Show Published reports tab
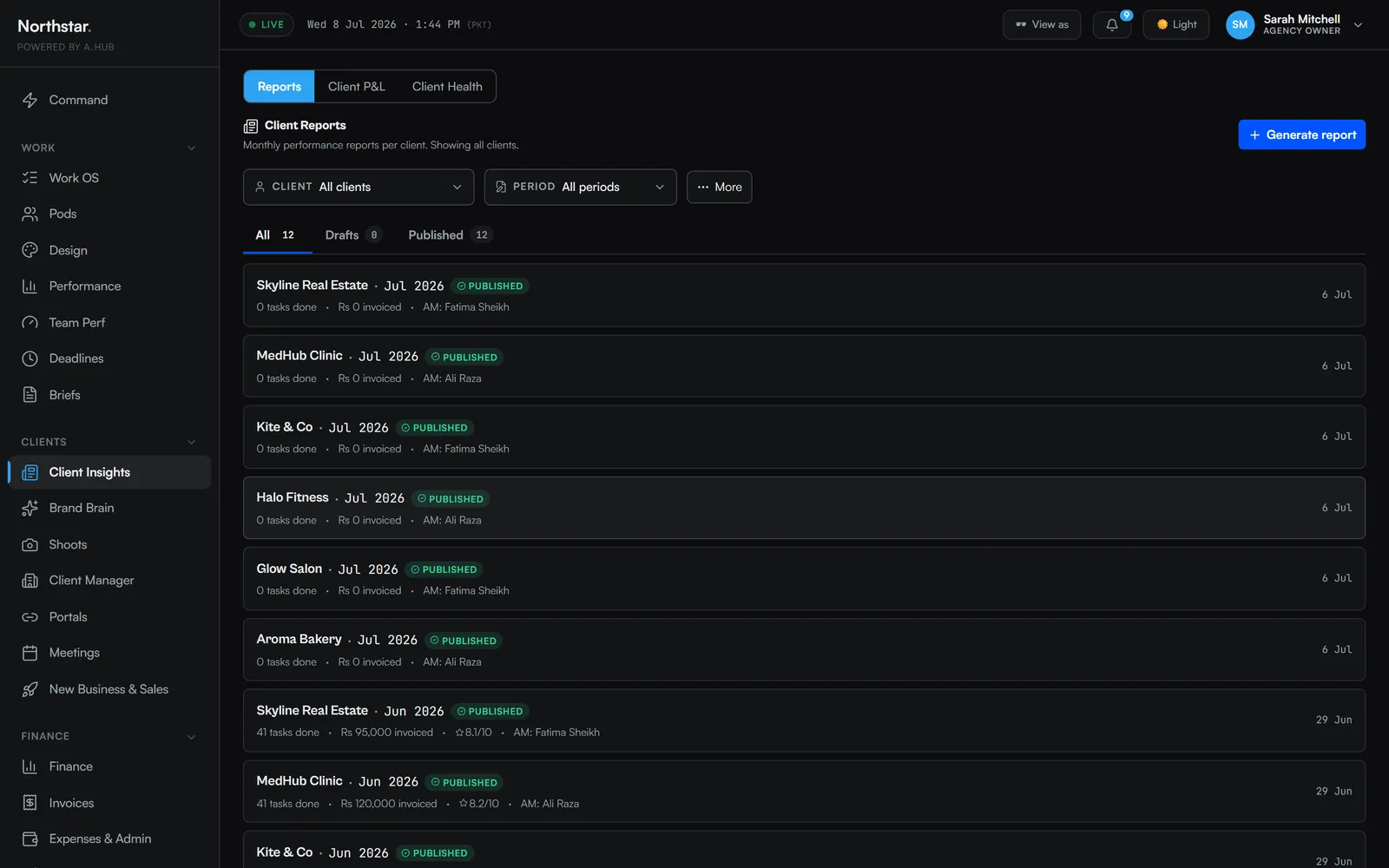 450,235
